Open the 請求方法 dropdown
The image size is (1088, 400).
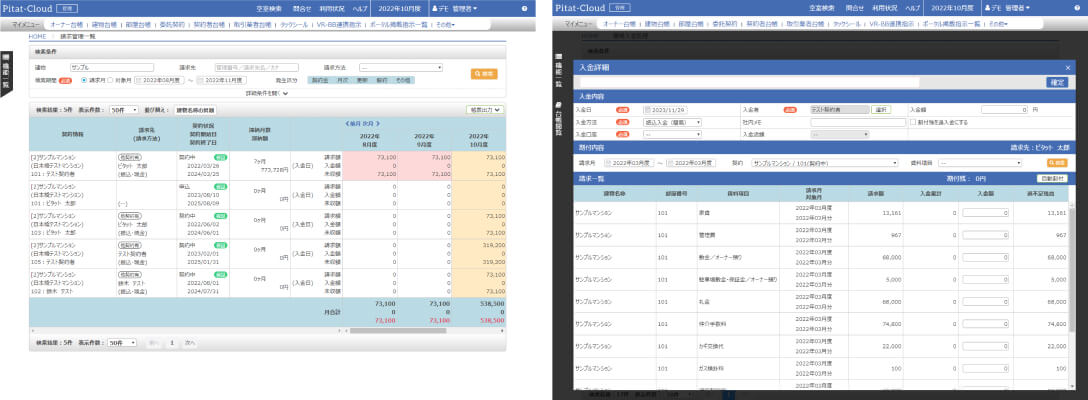click(x=400, y=68)
